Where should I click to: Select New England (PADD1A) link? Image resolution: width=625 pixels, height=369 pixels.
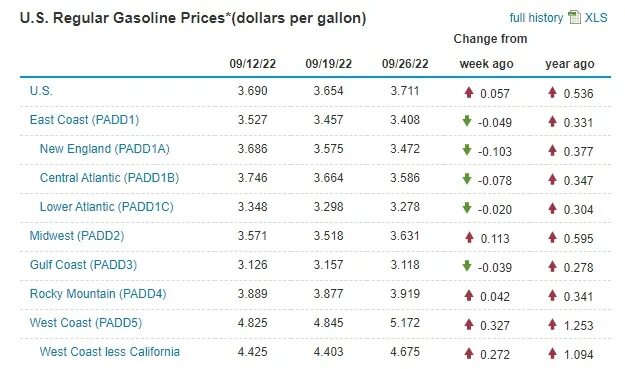[104, 149]
